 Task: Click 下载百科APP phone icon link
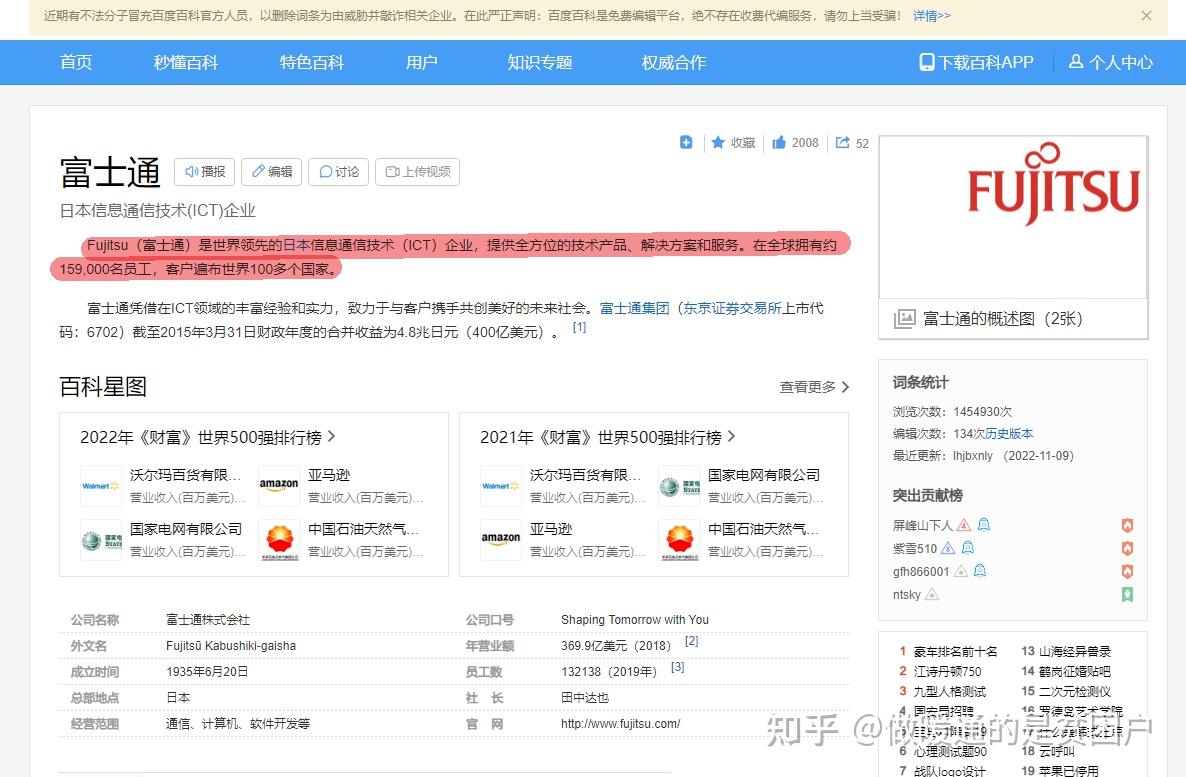coord(976,62)
